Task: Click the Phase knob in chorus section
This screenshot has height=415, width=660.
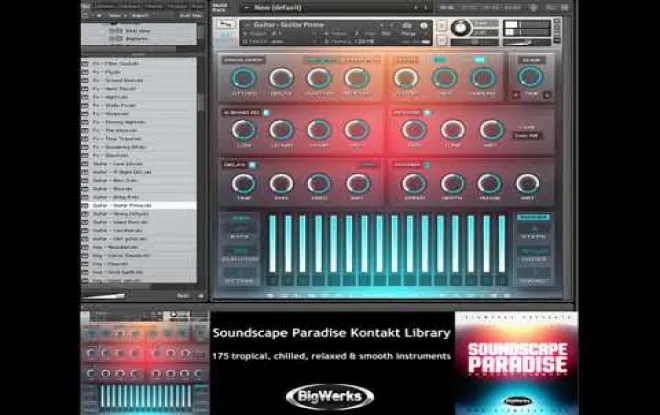Action: pos(490,184)
